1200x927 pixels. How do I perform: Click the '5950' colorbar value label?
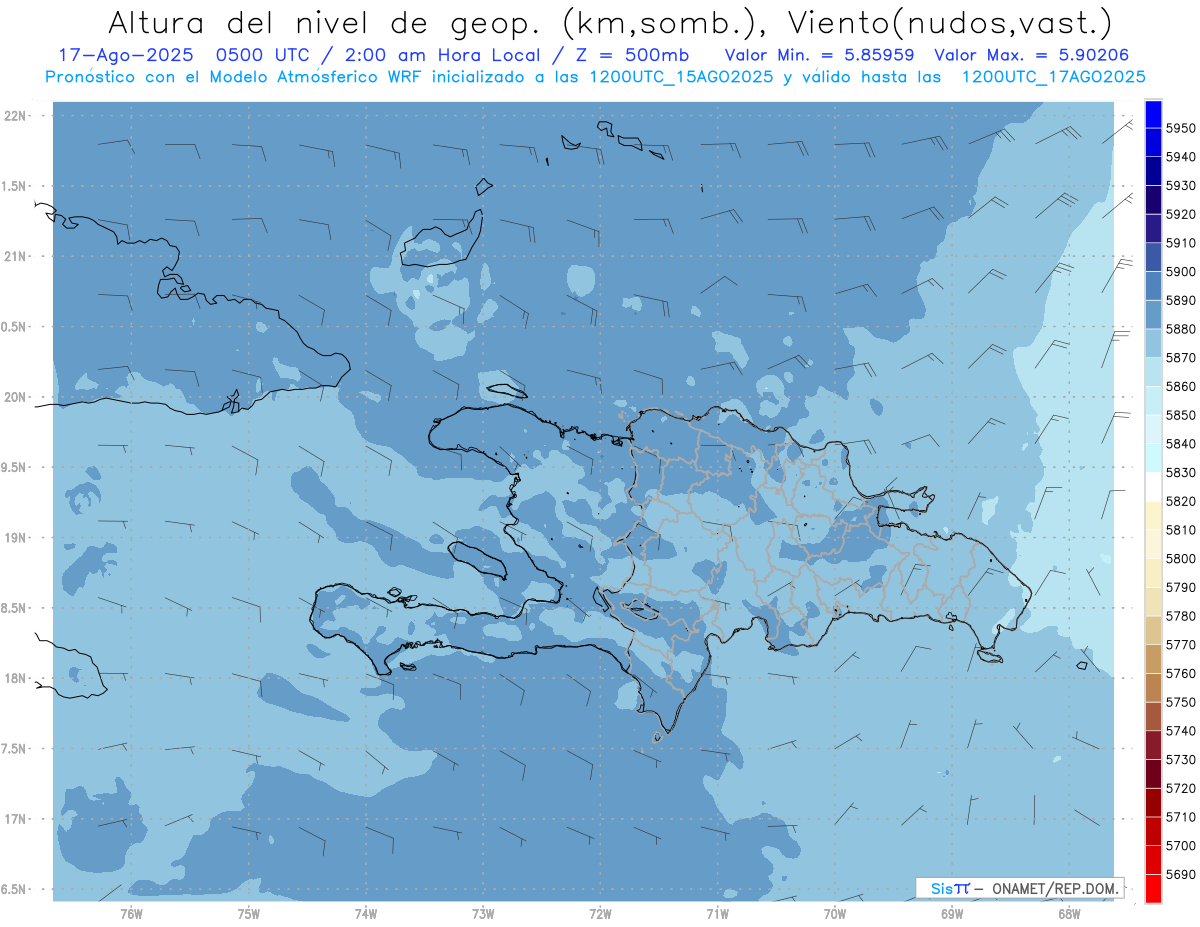(x=1180, y=128)
